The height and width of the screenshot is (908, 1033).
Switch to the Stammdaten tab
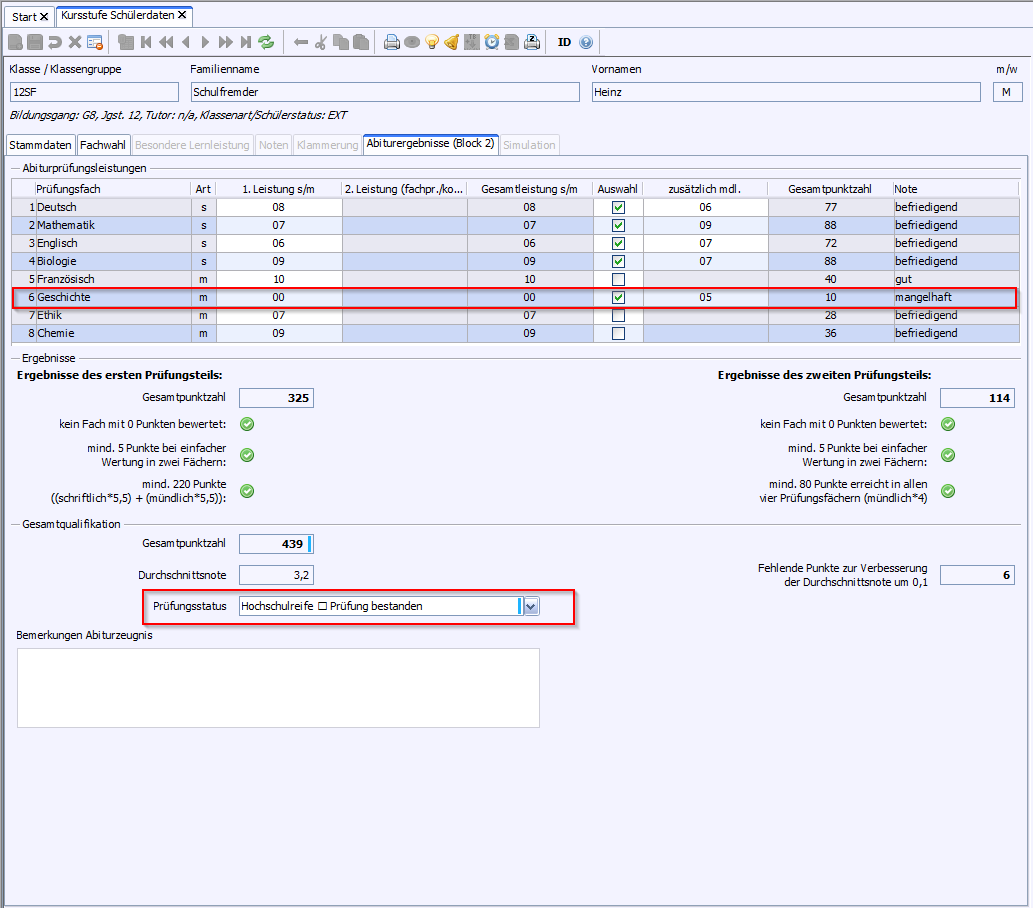40,145
